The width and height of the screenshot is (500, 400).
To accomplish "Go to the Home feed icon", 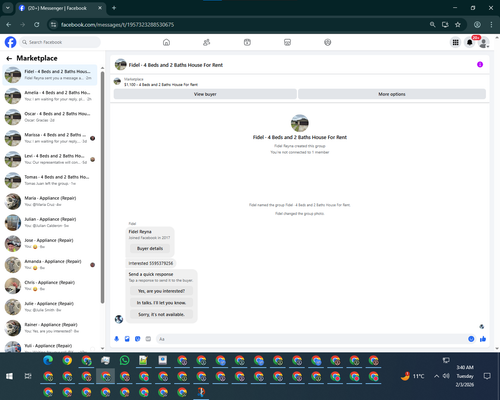I will click(166, 42).
